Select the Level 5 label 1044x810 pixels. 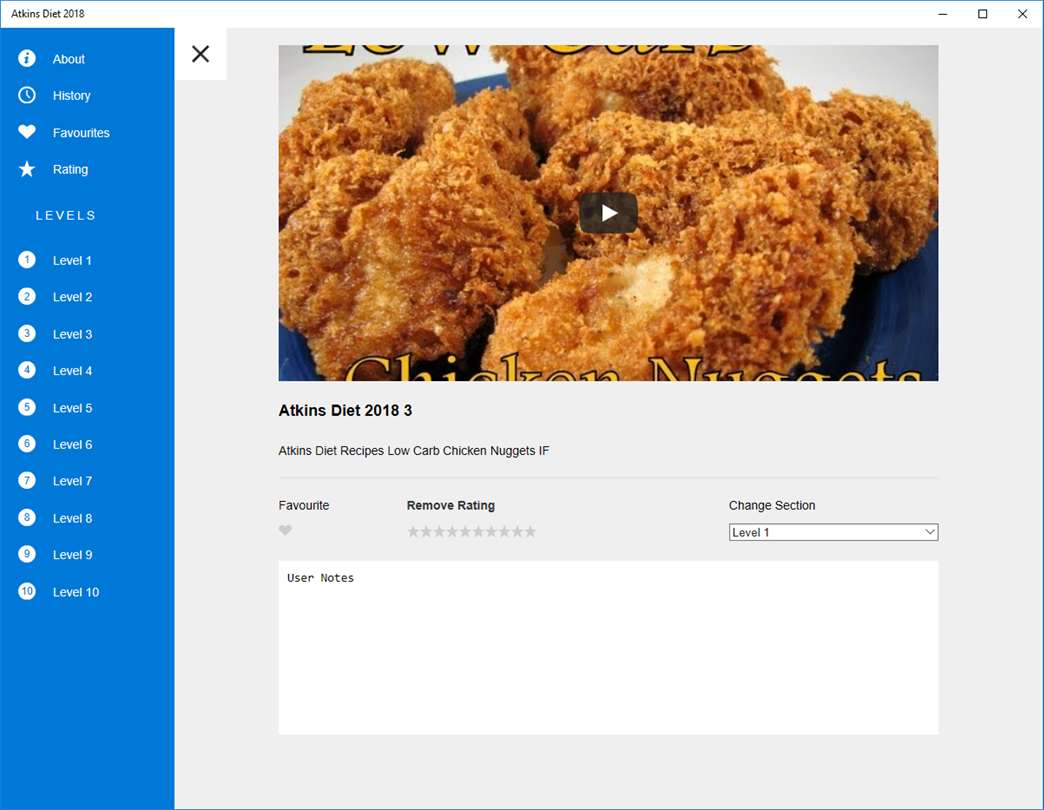[x=73, y=408]
